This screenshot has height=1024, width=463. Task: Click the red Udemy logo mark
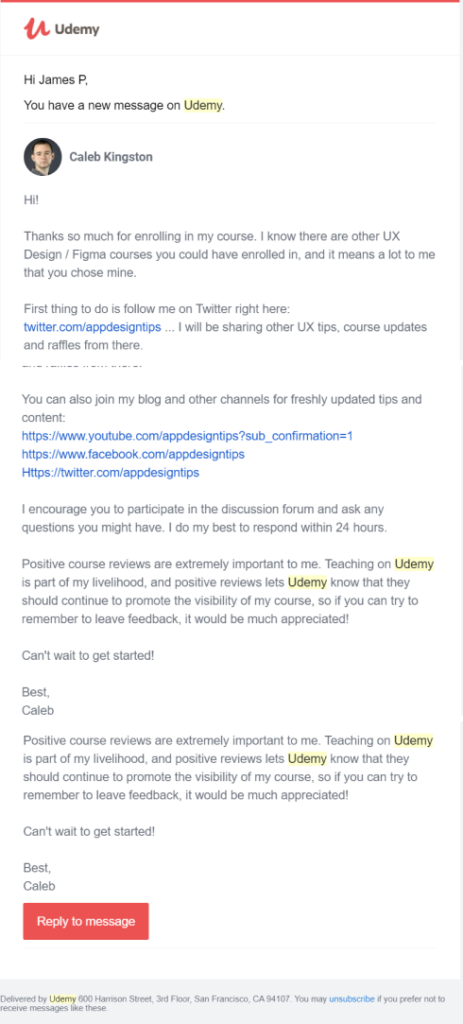click(x=36, y=28)
